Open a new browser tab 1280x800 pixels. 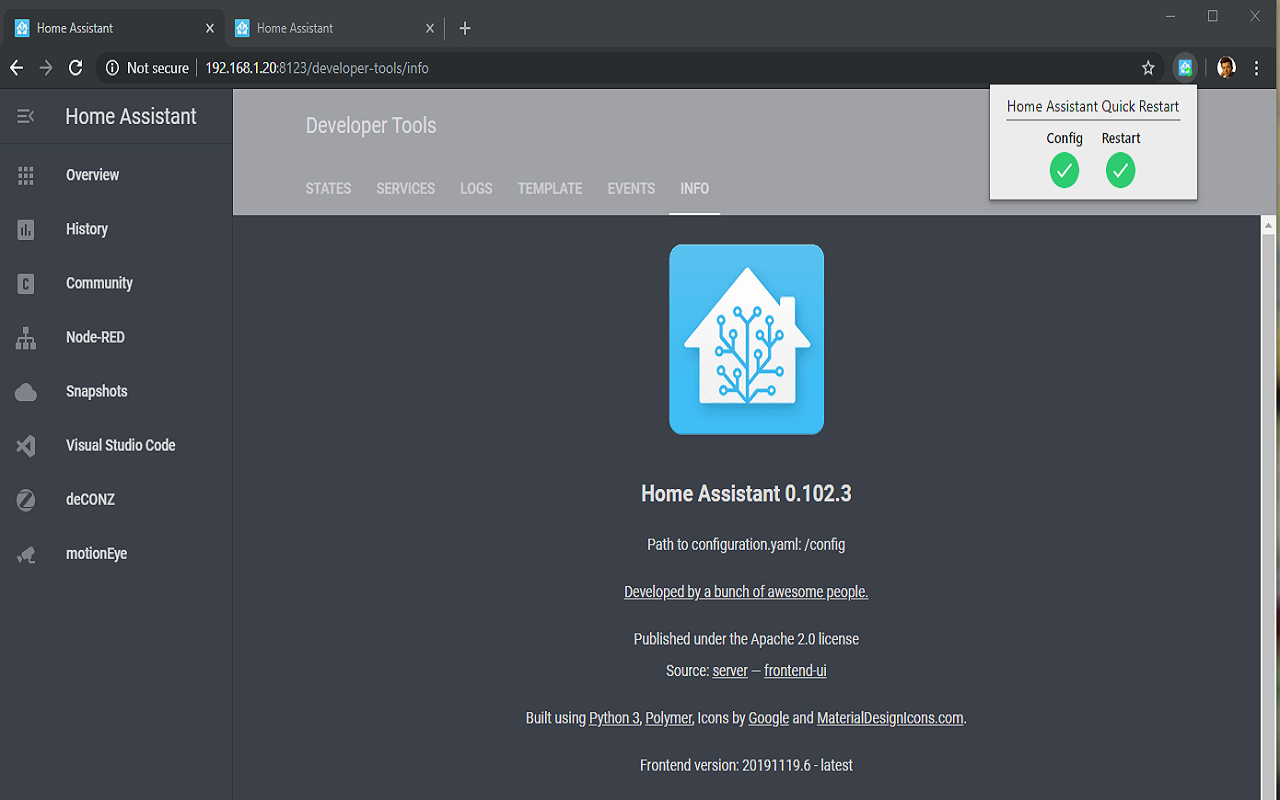(x=465, y=28)
